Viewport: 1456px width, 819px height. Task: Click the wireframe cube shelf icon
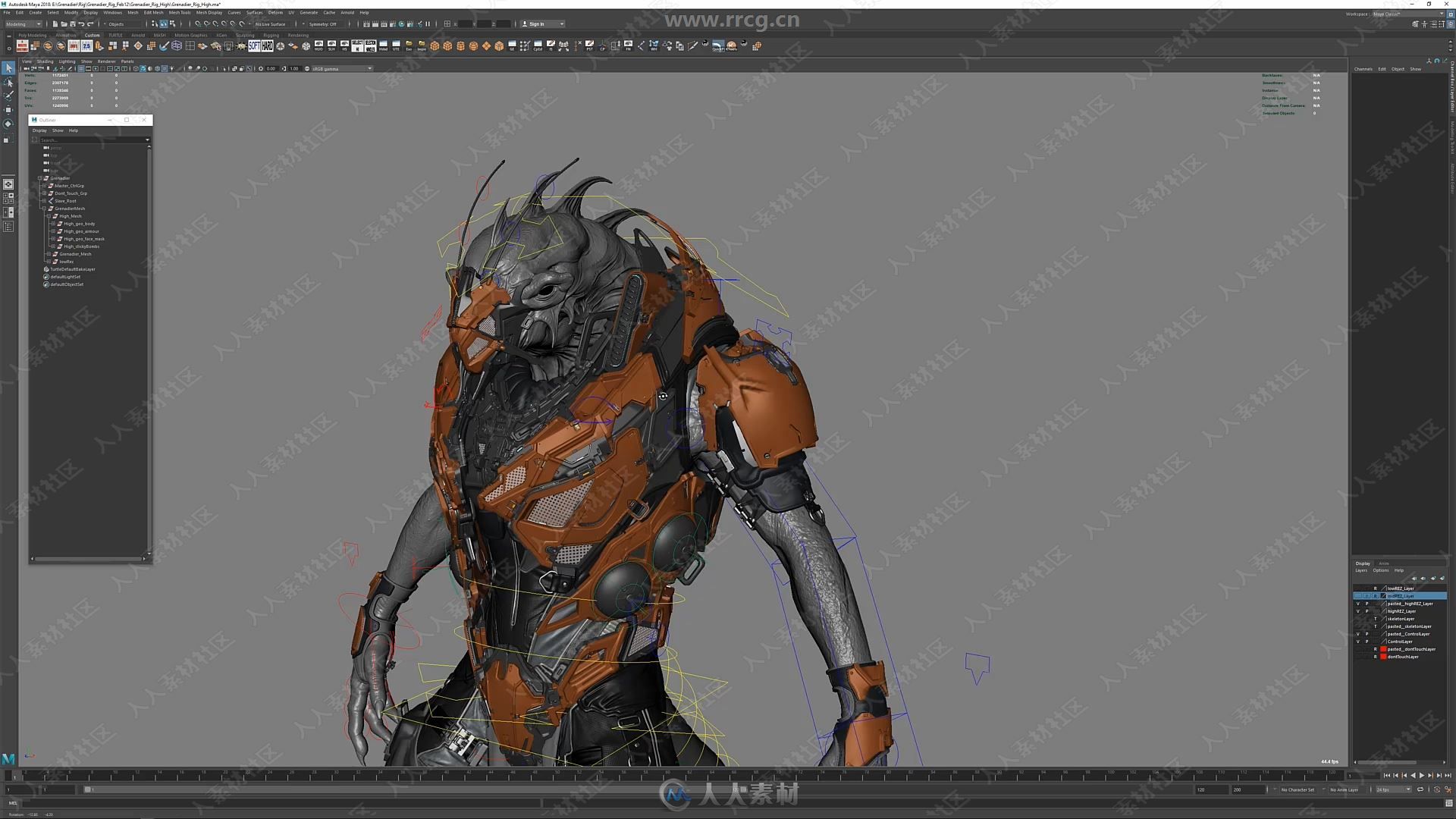tap(177, 46)
